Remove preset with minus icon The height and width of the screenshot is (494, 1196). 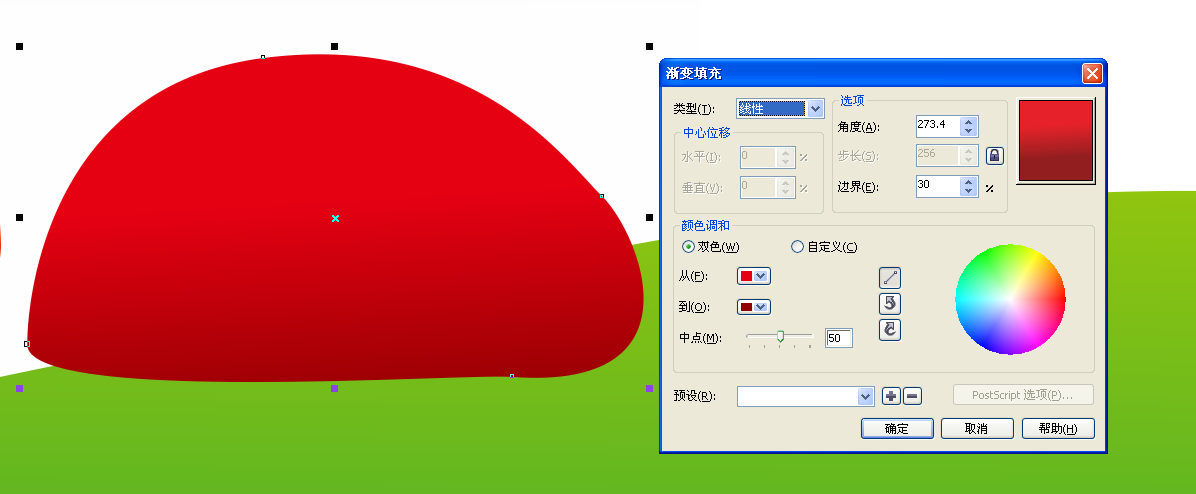tap(912, 396)
